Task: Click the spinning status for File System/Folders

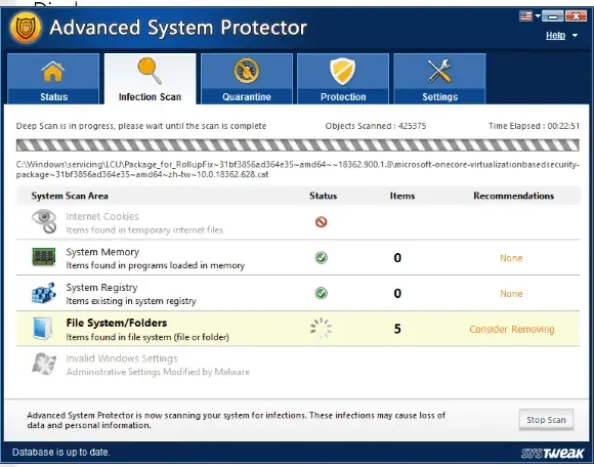Action: [x=321, y=328]
